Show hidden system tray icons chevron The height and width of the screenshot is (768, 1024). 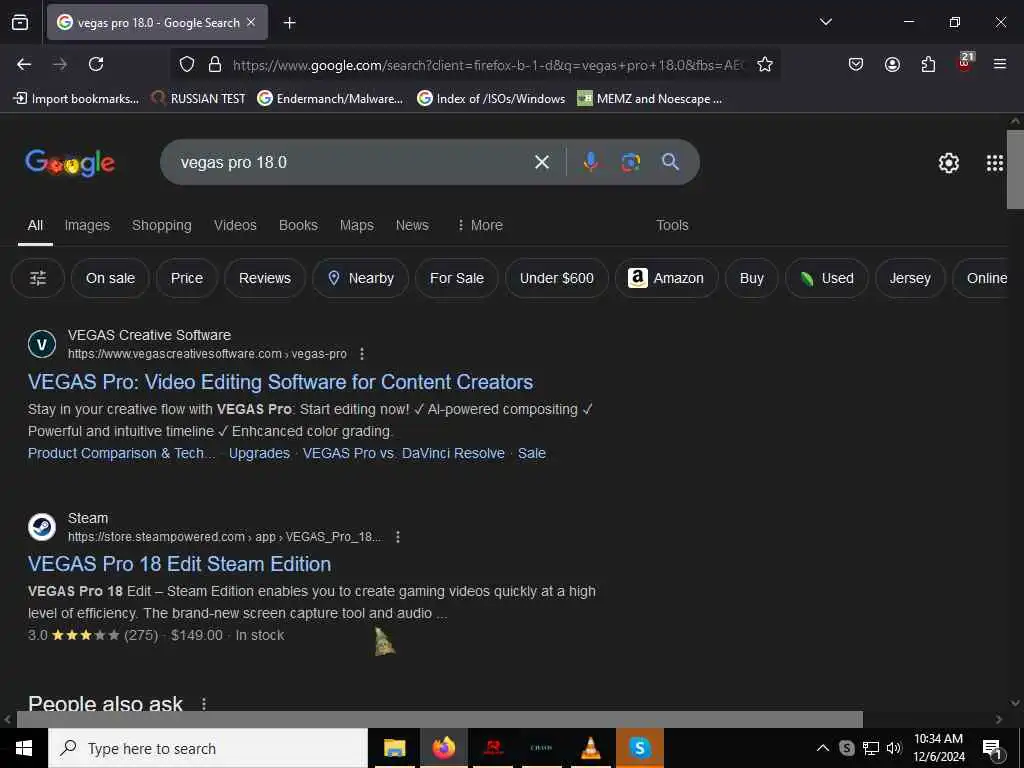823,748
